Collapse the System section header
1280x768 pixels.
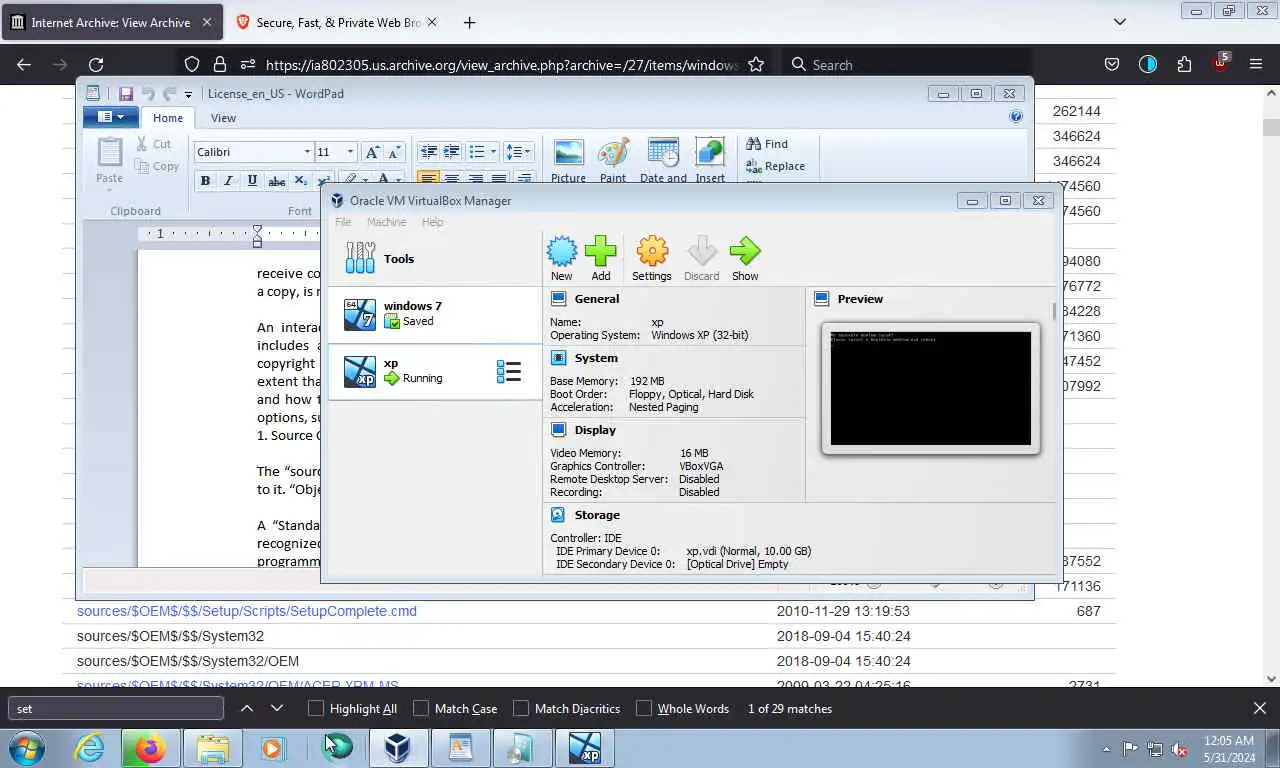pos(596,358)
